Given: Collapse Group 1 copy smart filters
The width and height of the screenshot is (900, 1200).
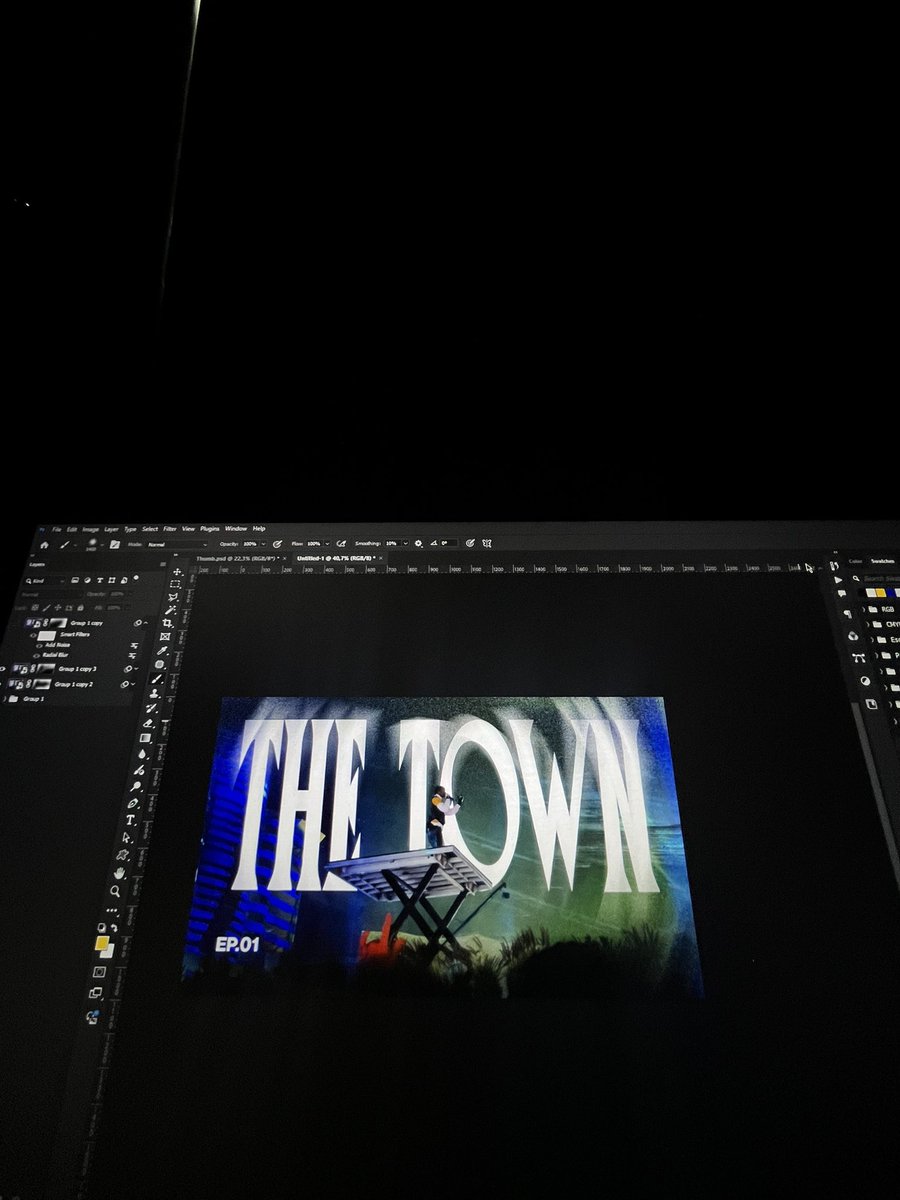Looking at the screenshot, I should [x=146, y=623].
